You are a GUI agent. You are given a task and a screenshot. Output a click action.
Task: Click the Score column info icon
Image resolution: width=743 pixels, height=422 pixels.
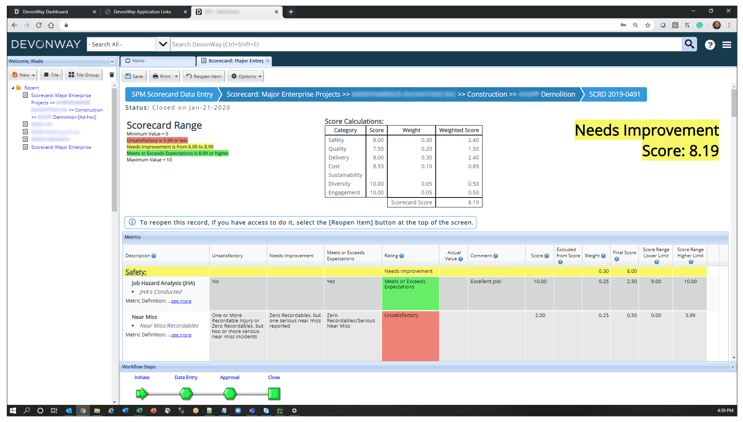(546, 256)
